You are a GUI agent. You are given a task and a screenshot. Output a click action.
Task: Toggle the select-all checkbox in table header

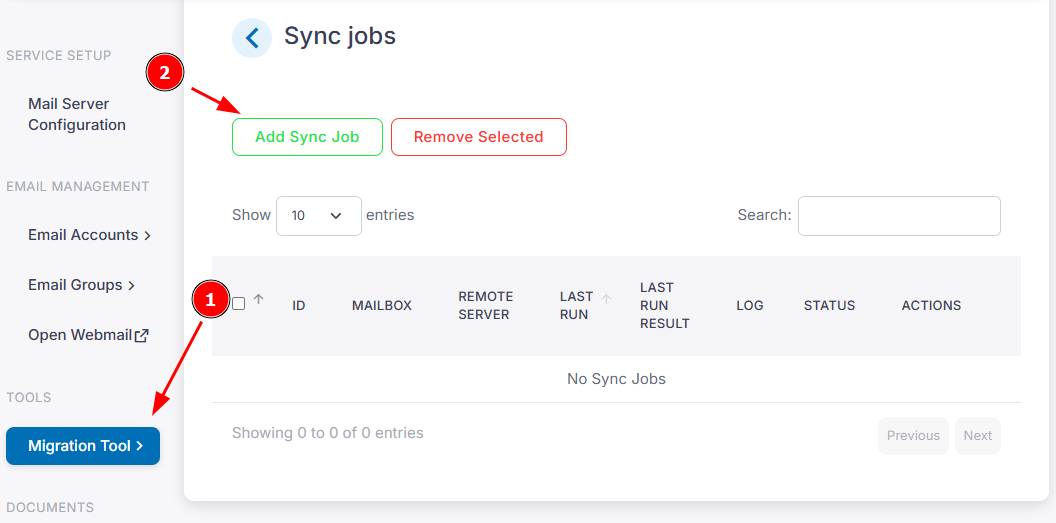[x=238, y=304]
